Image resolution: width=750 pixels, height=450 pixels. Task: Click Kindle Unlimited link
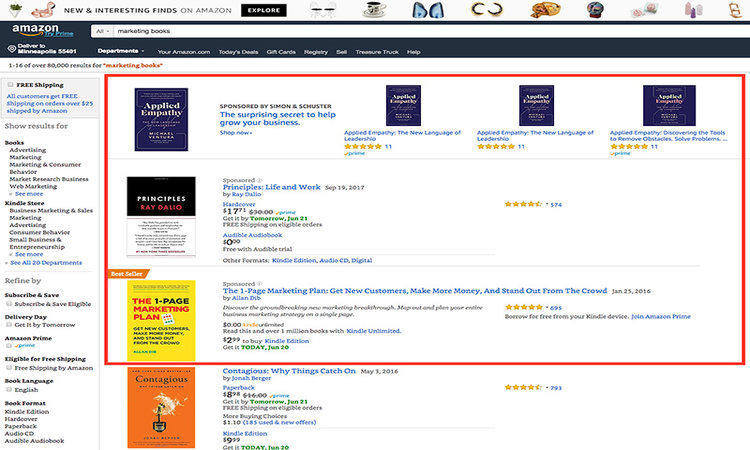coord(373,330)
